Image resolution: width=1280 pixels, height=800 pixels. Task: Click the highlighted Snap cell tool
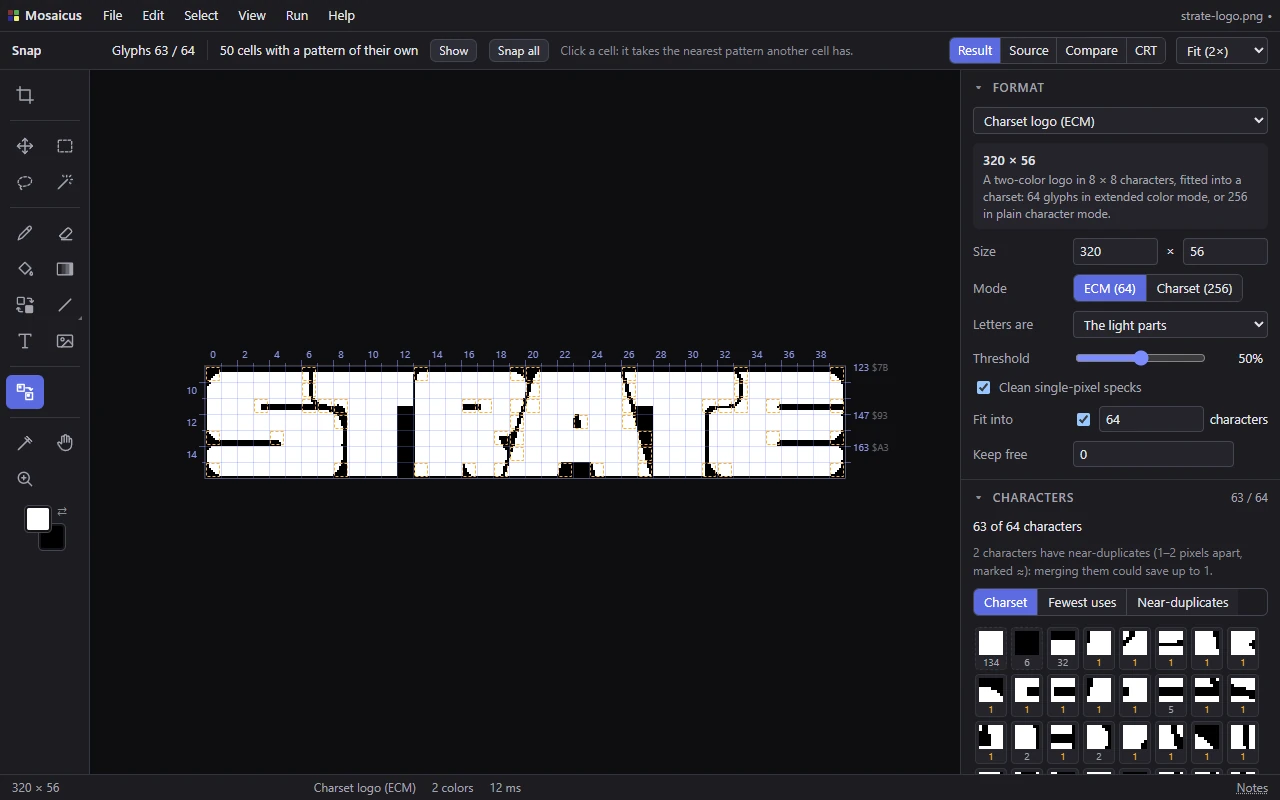(25, 392)
